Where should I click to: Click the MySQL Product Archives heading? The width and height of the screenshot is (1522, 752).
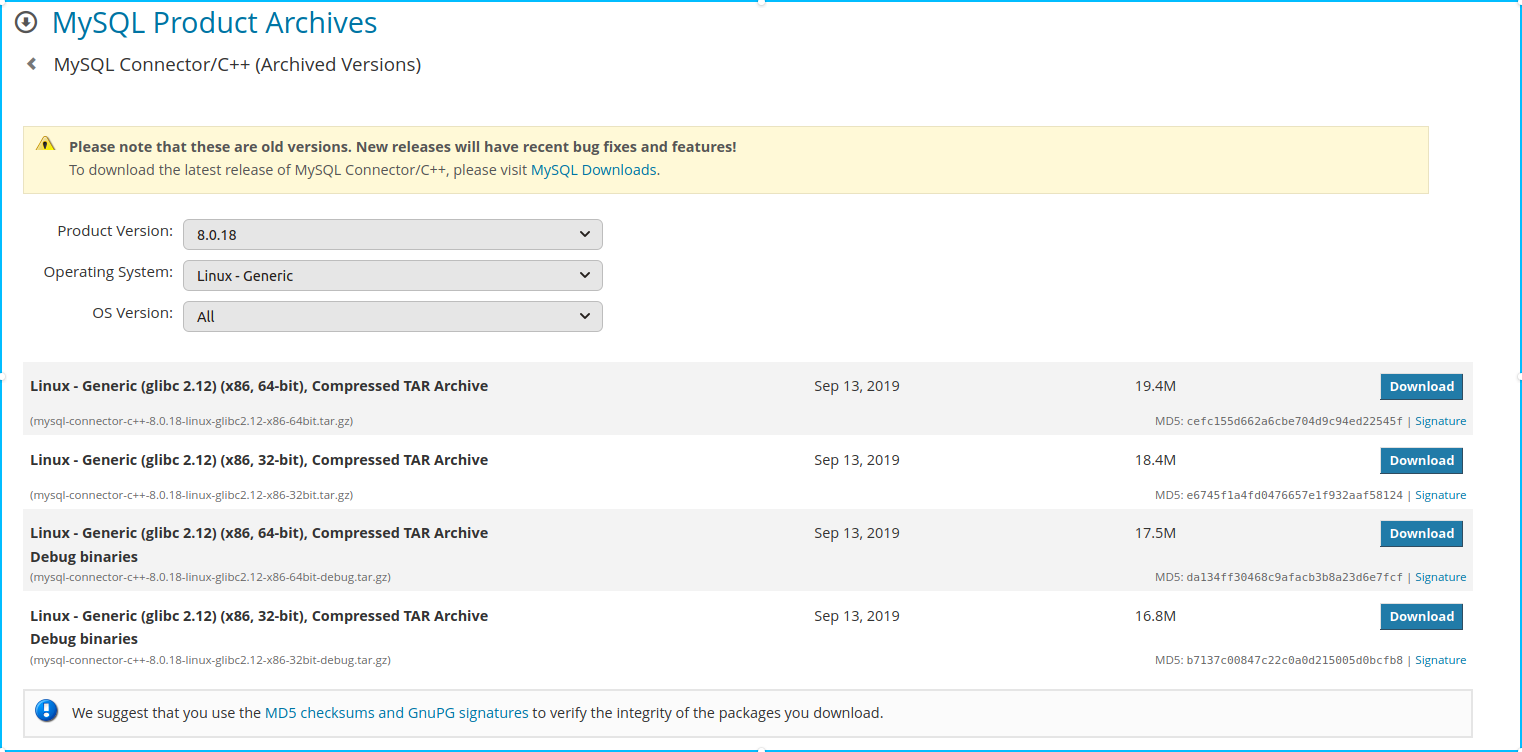(x=214, y=22)
